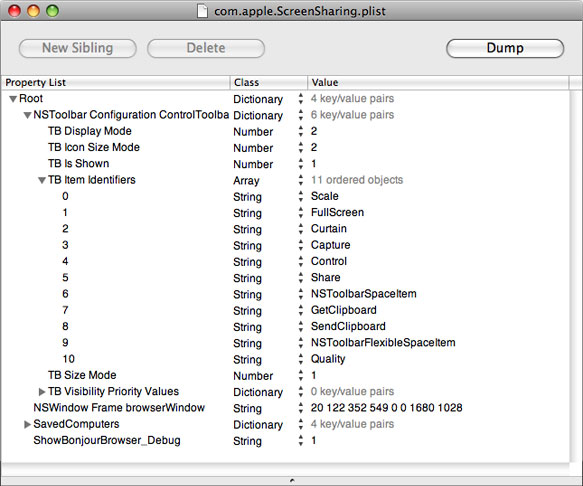This screenshot has width=583, height=486.
Task: Click the Delete button
Action: coord(206,48)
